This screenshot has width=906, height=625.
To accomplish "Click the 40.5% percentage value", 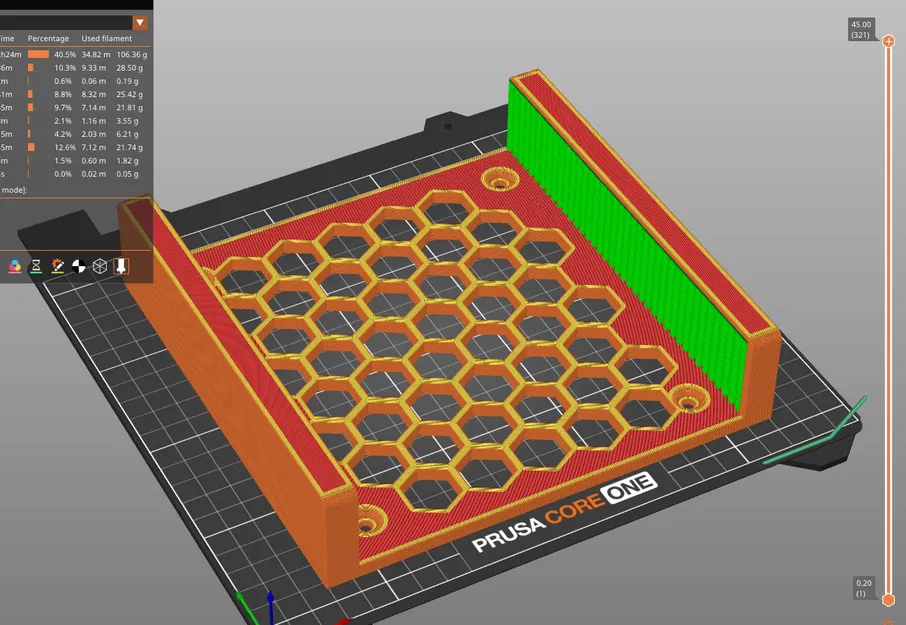I will tap(65, 54).
